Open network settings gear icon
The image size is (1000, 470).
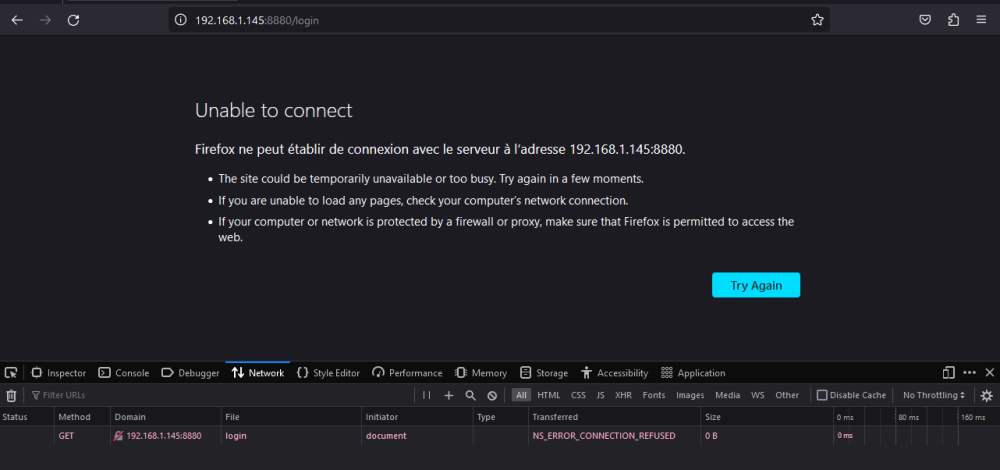coord(987,395)
